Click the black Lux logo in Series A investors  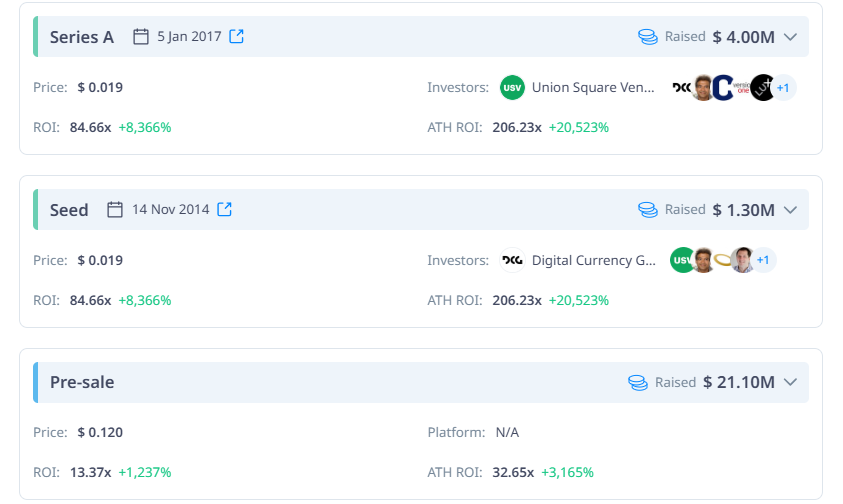762,88
